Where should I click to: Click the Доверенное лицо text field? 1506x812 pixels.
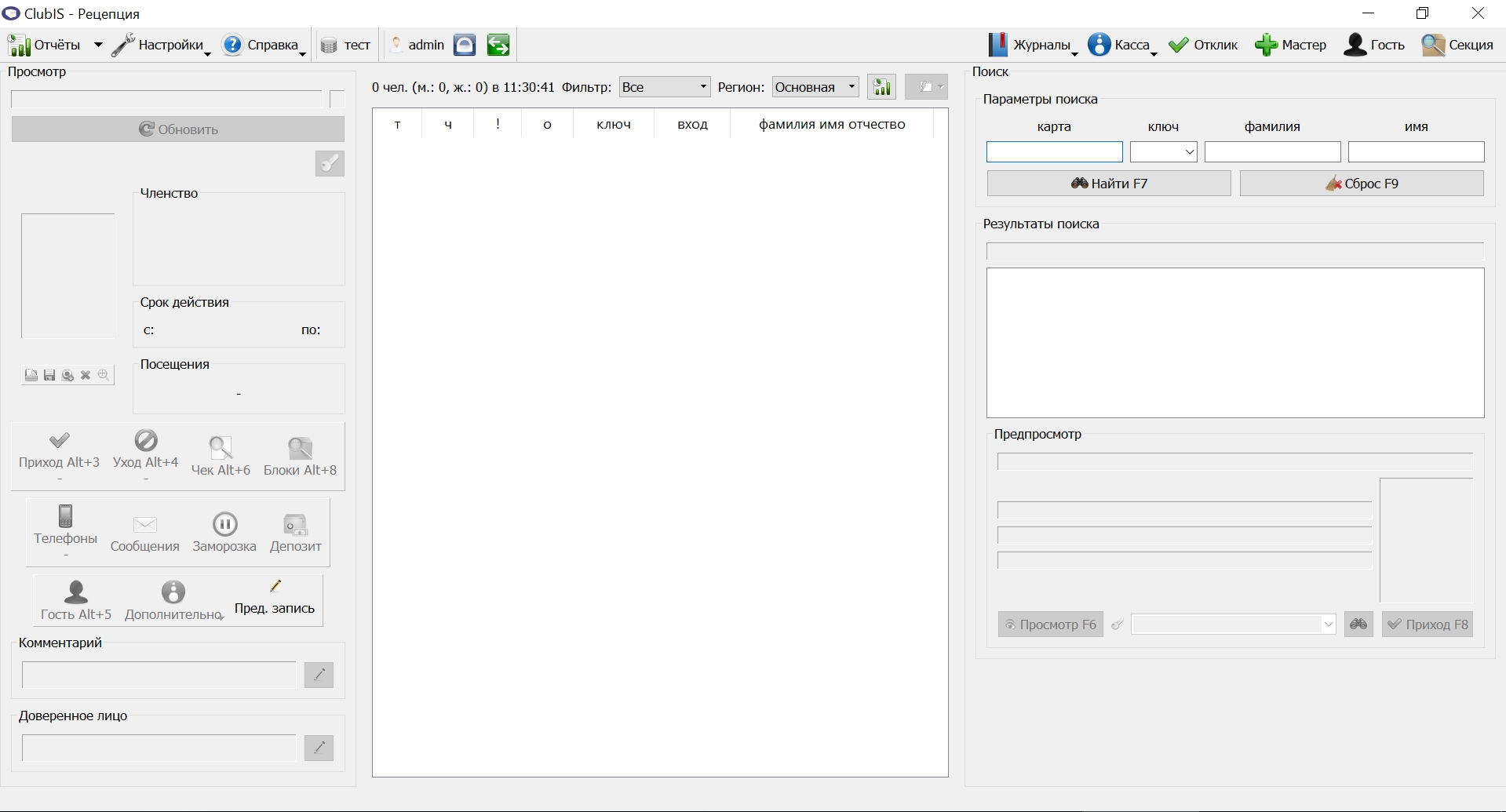[x=159, y=748]
